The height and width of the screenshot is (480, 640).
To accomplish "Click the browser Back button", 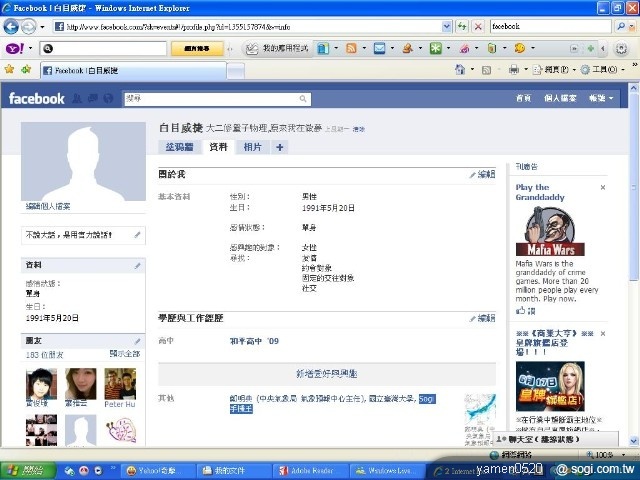I will pyautogui.click(x=11, y=27).
